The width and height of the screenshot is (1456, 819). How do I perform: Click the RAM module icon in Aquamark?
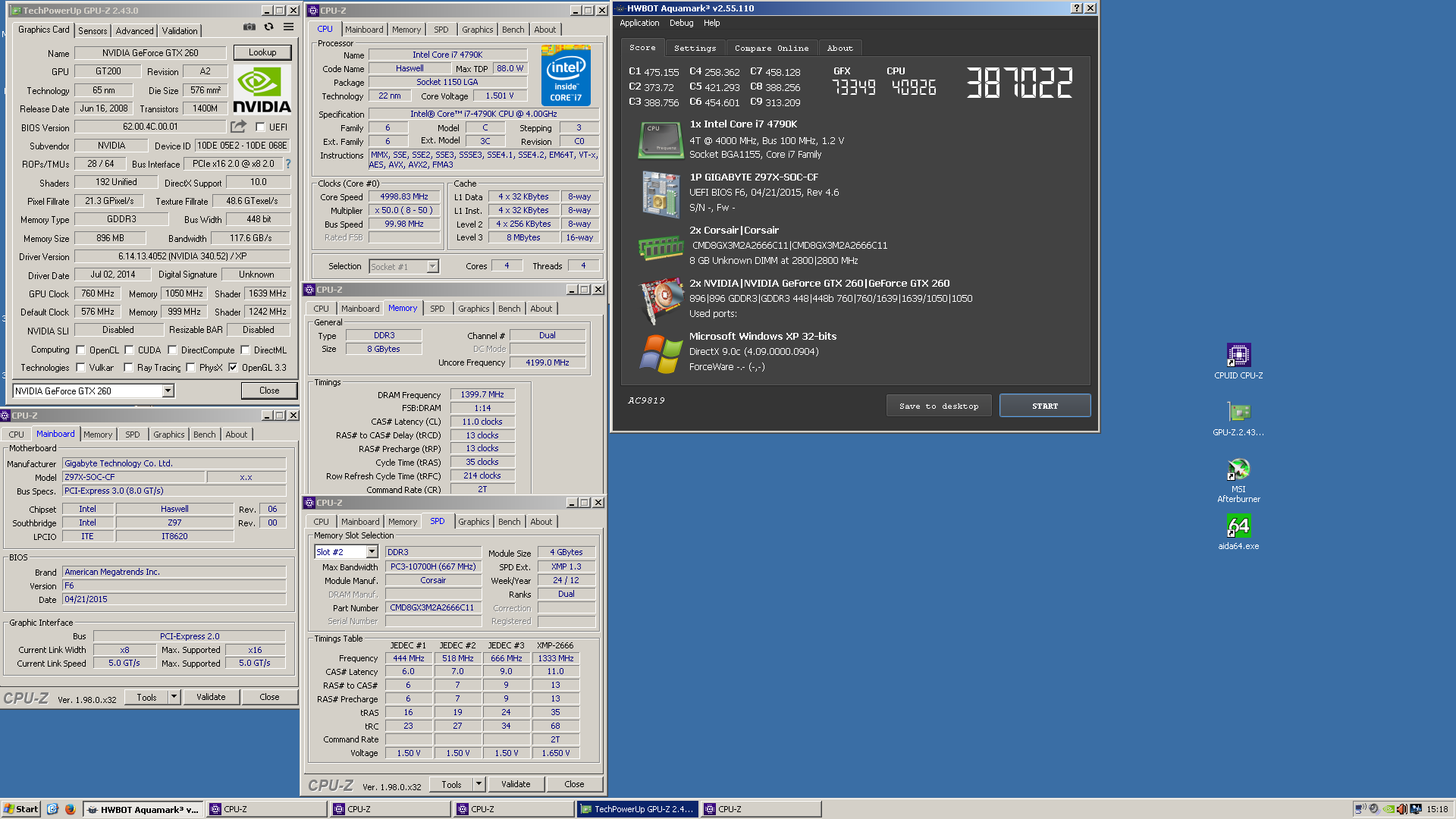tap(661, 247)
